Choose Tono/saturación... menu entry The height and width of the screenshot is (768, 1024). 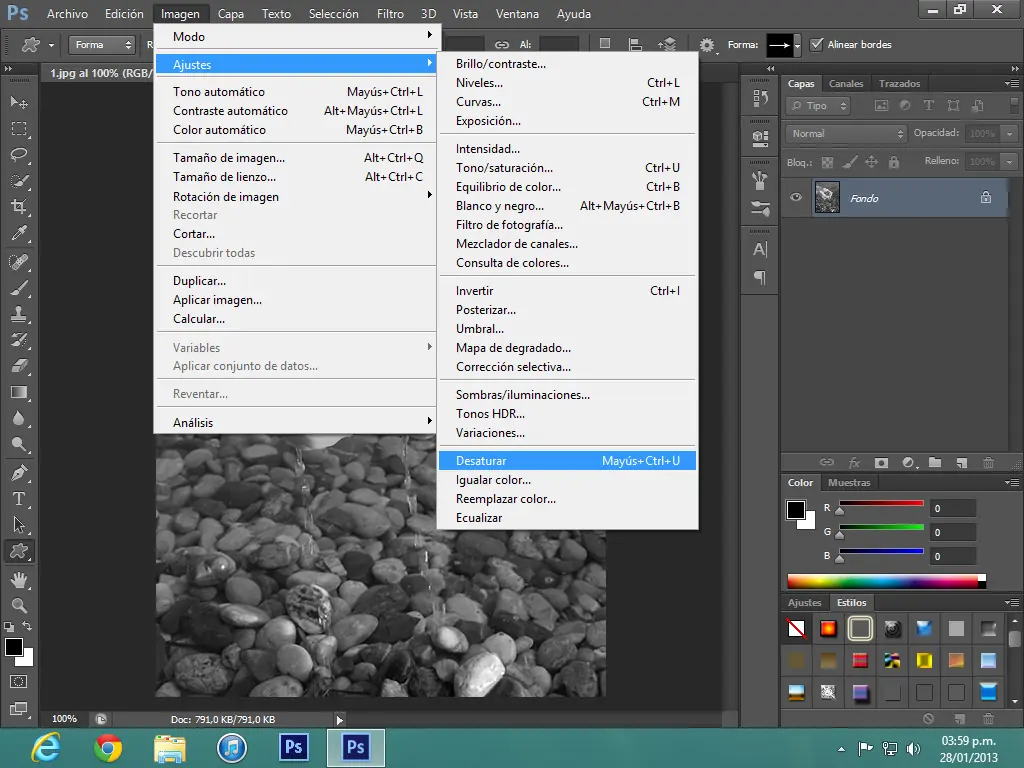[568, 168]
